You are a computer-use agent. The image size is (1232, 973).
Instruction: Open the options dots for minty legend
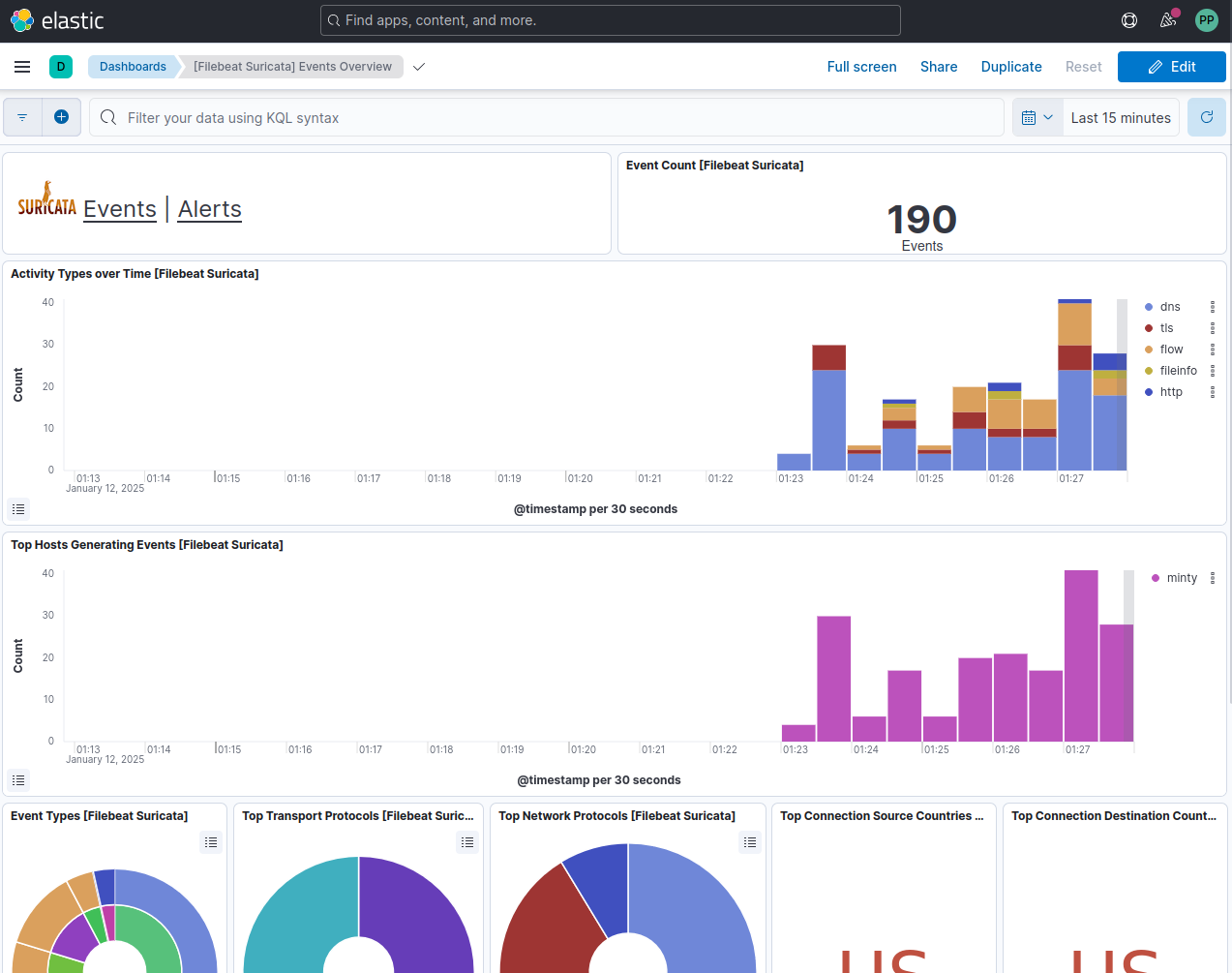1213,578
